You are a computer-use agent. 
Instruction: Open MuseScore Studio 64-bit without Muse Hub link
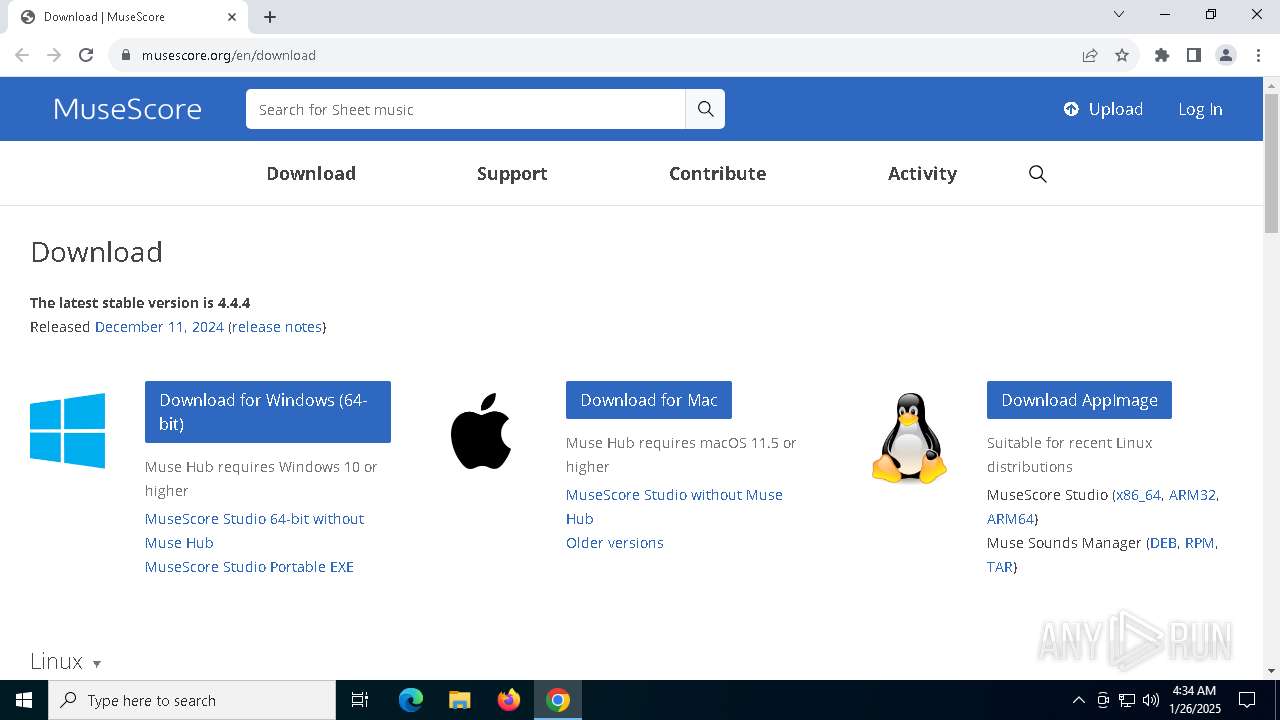pyautogui.click(x=254, y=531)
